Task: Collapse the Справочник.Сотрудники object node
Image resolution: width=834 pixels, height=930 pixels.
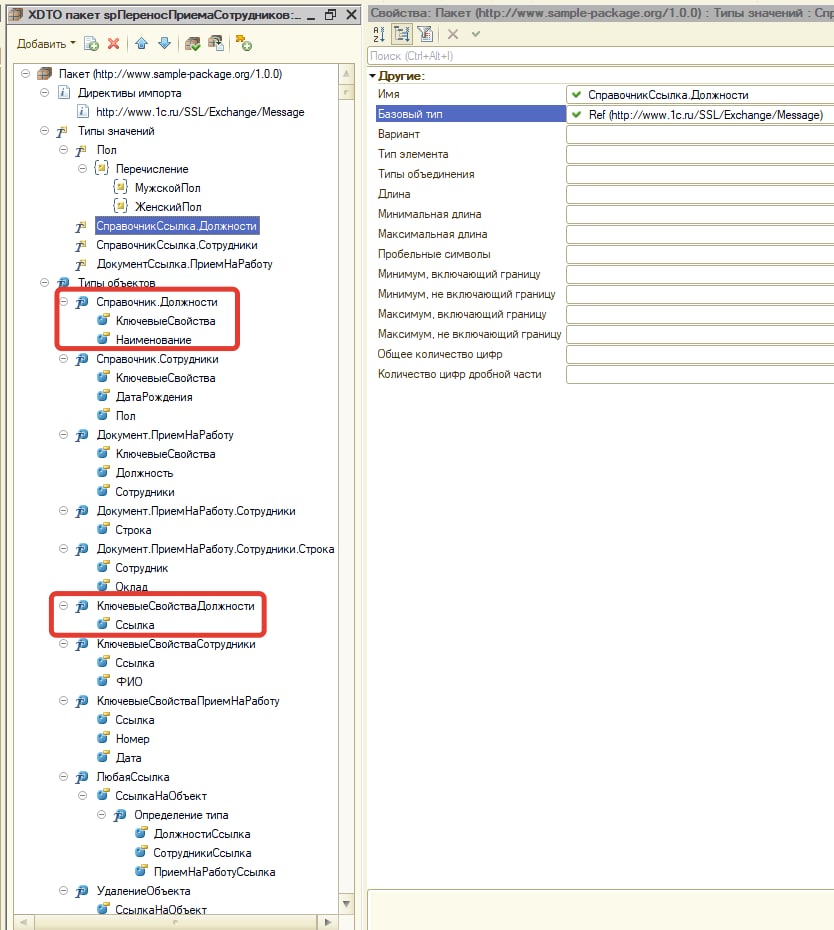Action: pos(63,359)
